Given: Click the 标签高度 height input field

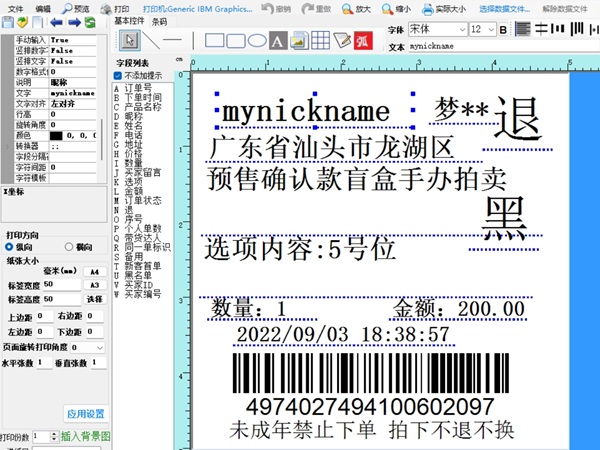Looking at the screenshot, I should [62, 299].
